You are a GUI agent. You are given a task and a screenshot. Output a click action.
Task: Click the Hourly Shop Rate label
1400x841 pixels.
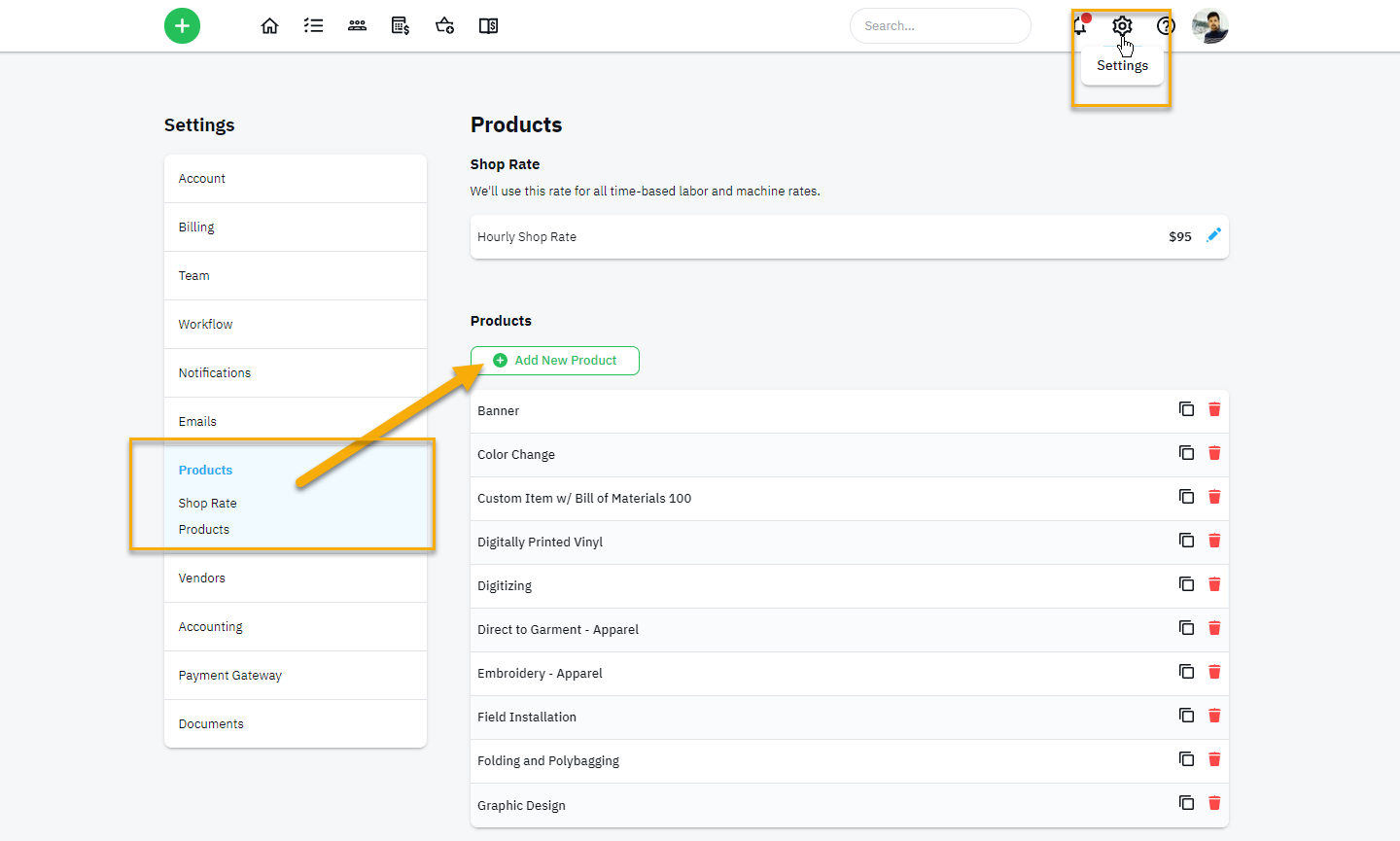tap(527, 237)
